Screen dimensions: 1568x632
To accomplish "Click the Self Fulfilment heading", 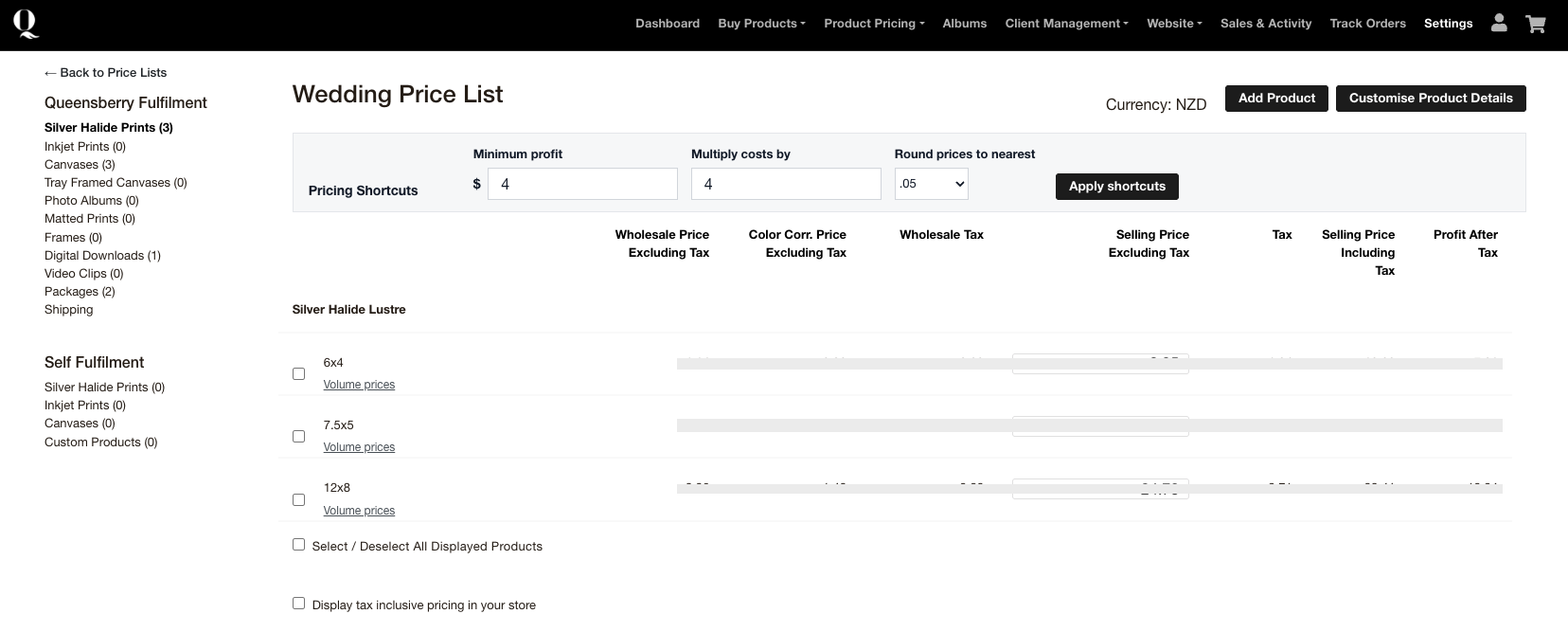I will (95, 363).
